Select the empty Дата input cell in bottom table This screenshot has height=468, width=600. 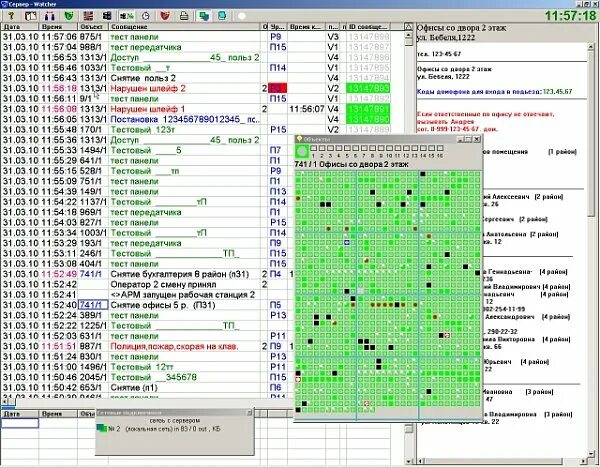(20, 423)
